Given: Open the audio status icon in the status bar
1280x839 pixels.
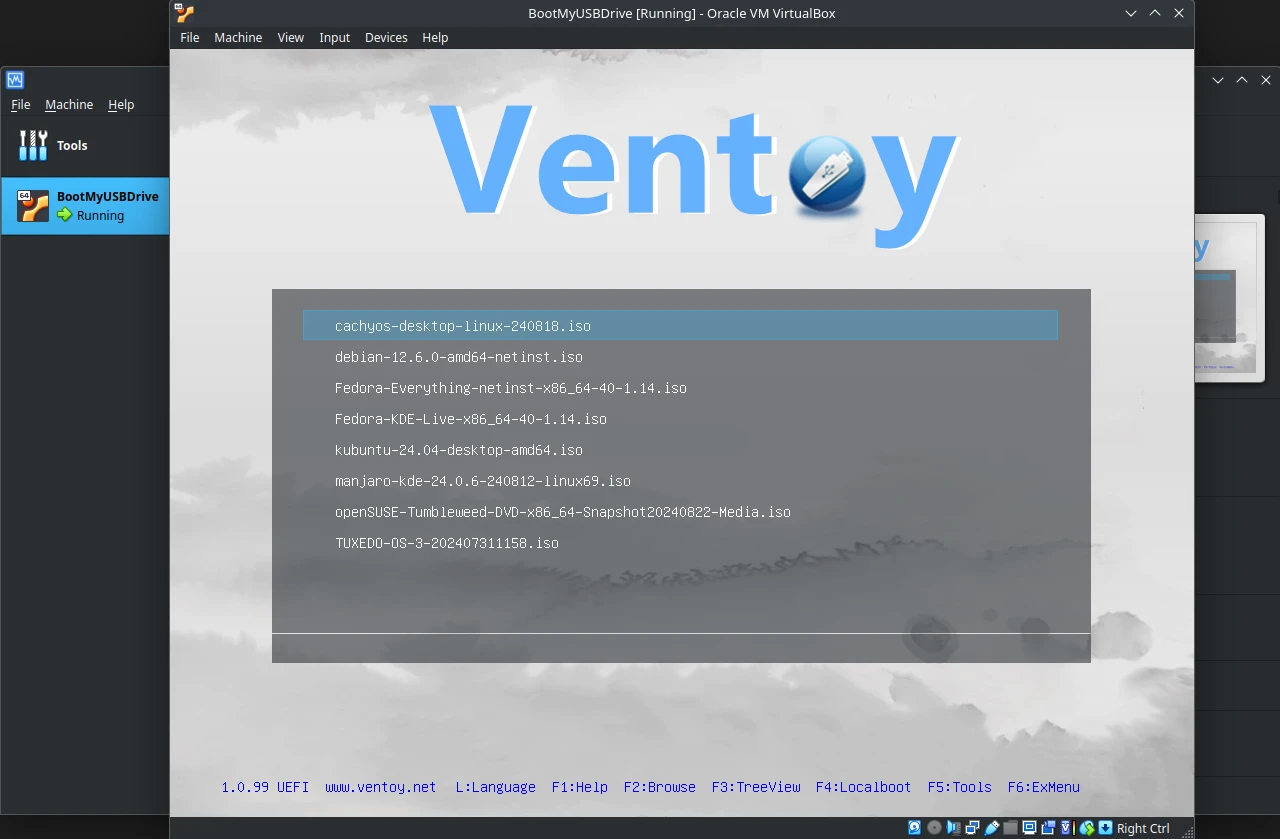Looking at the screenshot, I should [x=953, y=828].
